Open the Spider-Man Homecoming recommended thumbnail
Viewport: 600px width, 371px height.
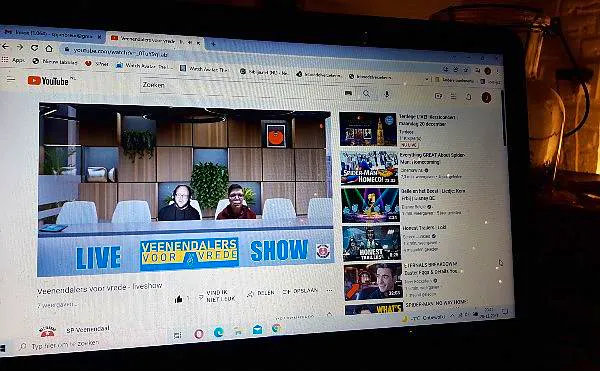pyautogui.click(x=369, y=168)
